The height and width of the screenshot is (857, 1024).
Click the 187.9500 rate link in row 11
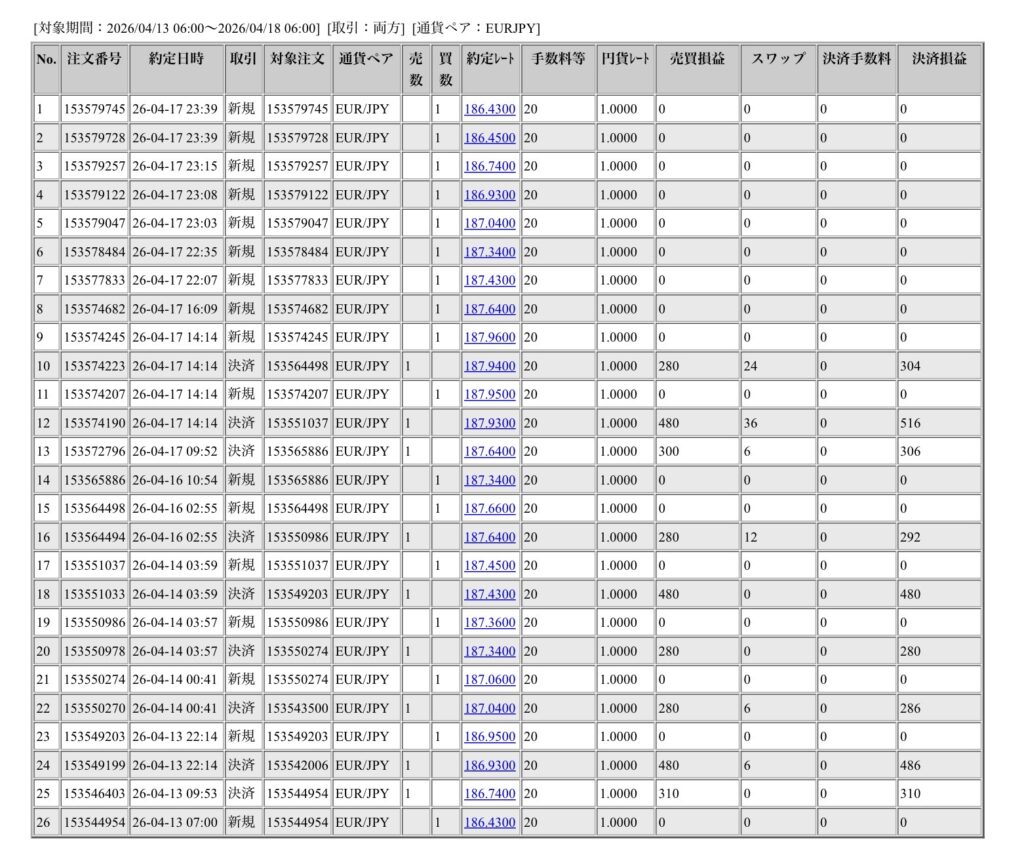(x=490, y=394)
